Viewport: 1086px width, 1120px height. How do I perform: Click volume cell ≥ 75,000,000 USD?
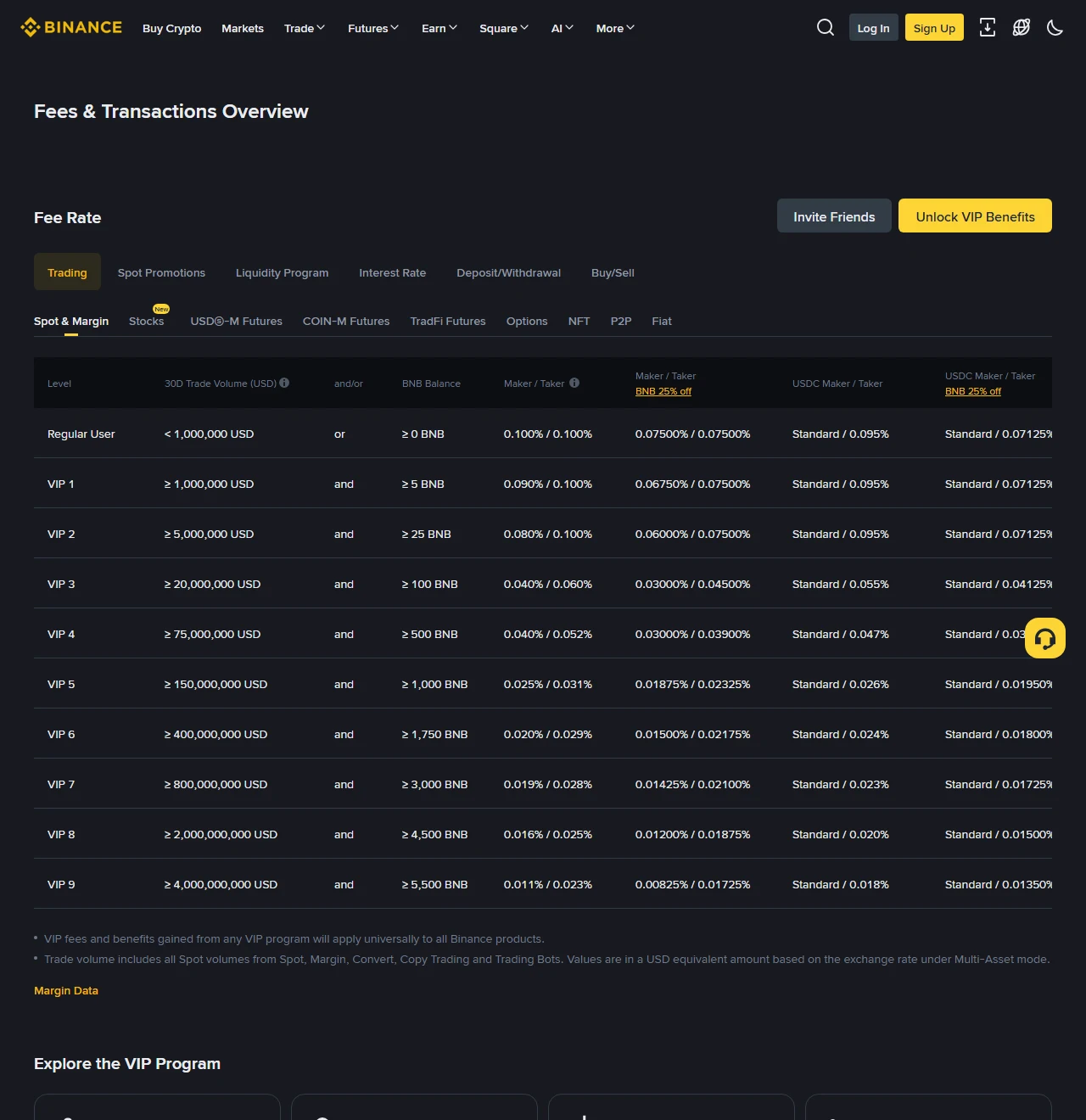tap(212, 634)
